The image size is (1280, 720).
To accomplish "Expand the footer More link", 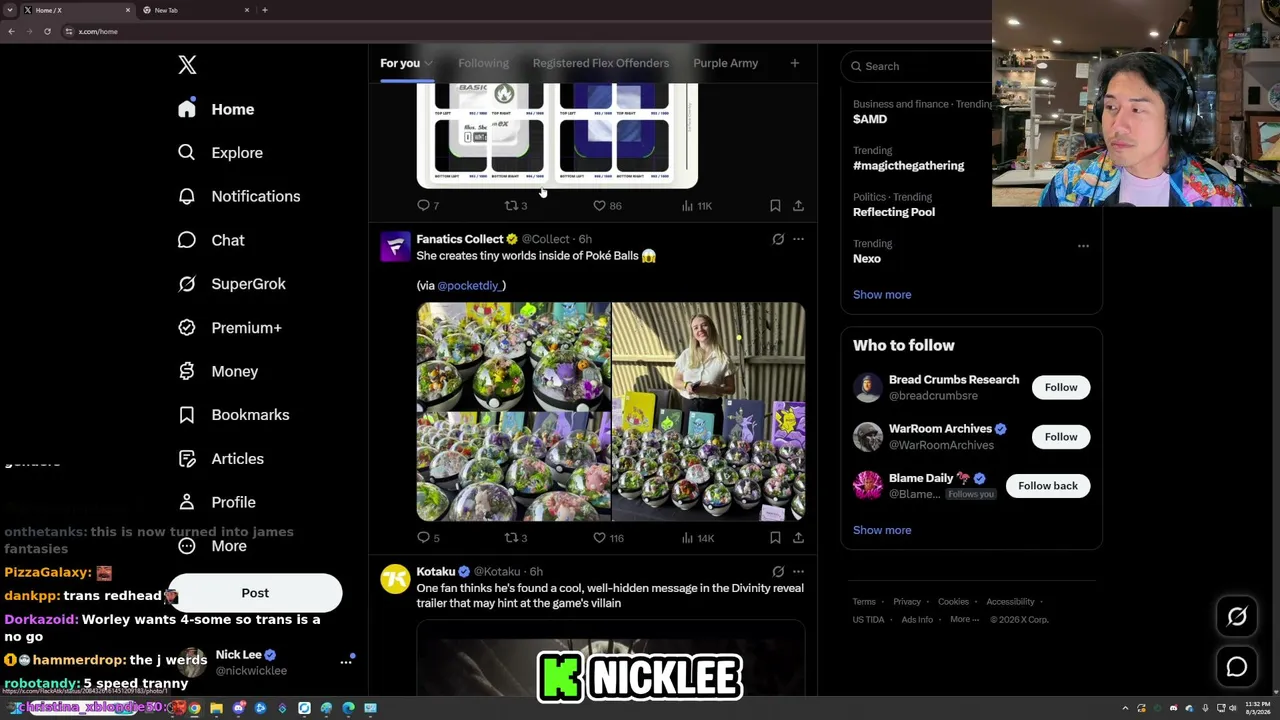I will point(965,620).
